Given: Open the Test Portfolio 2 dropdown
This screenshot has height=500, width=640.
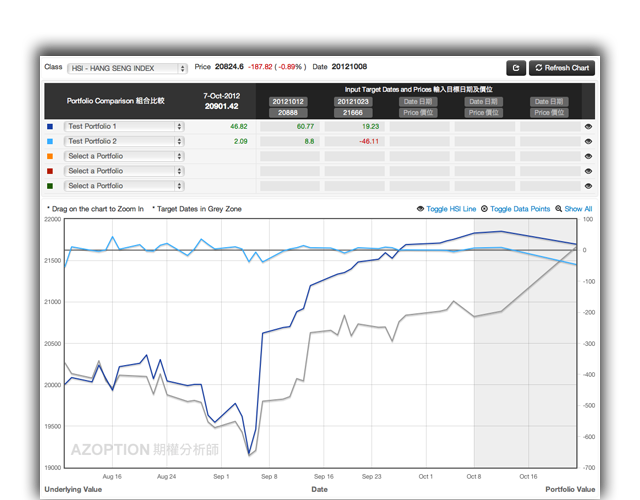Looking at the screenshot, I should [x=124, y=141].
